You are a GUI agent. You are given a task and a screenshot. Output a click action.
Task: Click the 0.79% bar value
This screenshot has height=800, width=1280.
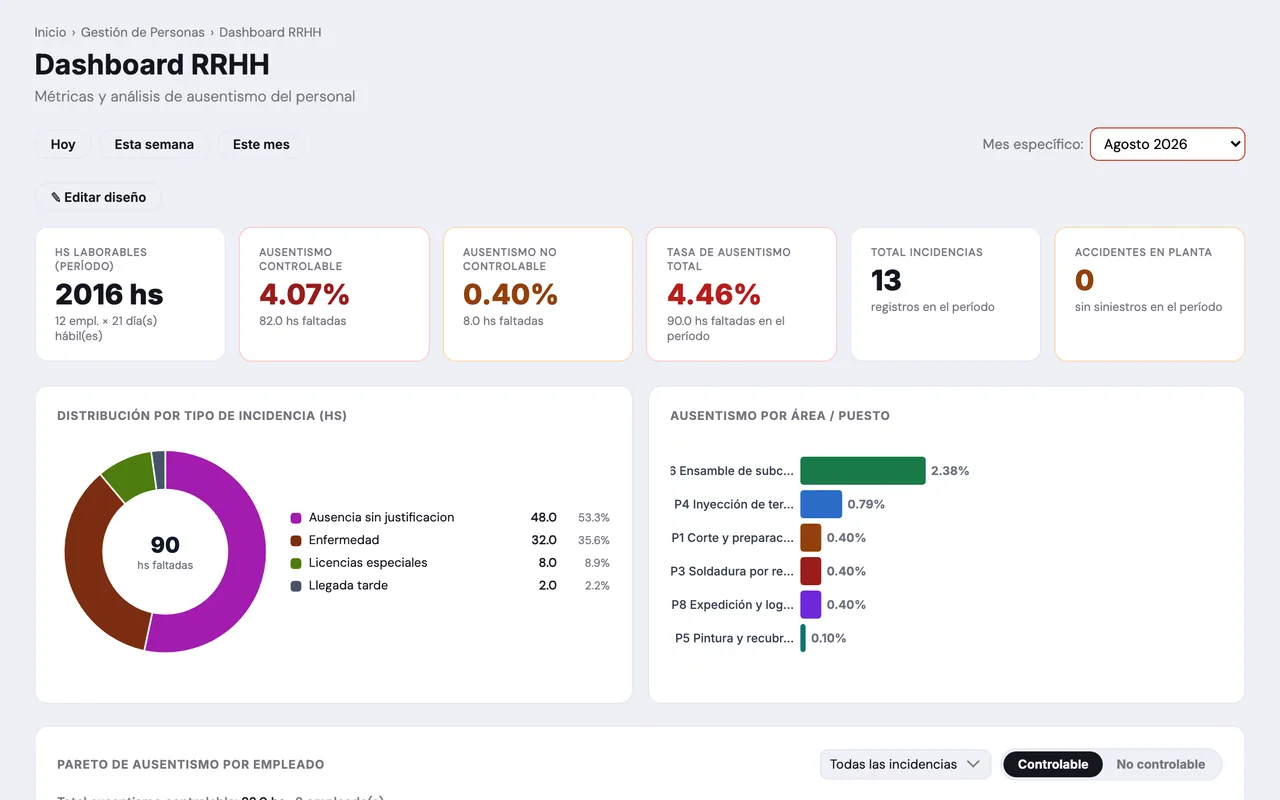coord(866,504)
